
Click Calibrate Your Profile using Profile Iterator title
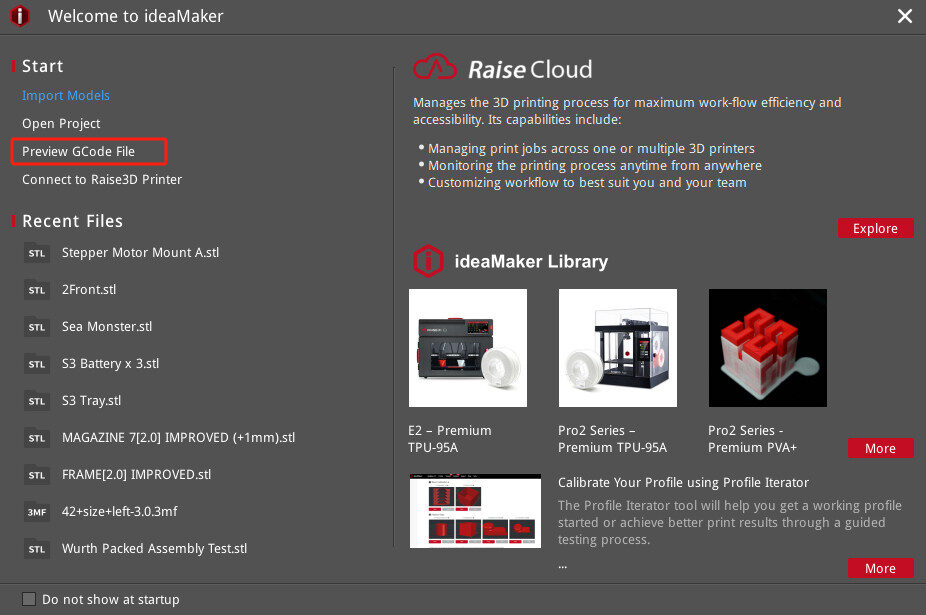pos(683,483)
